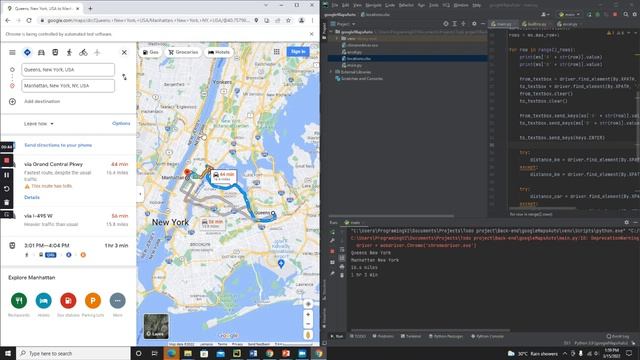The image size is (640, 360).
Task: Stop the running script in the Run panel
Action: pyautogui.click(x=332, y=251)
